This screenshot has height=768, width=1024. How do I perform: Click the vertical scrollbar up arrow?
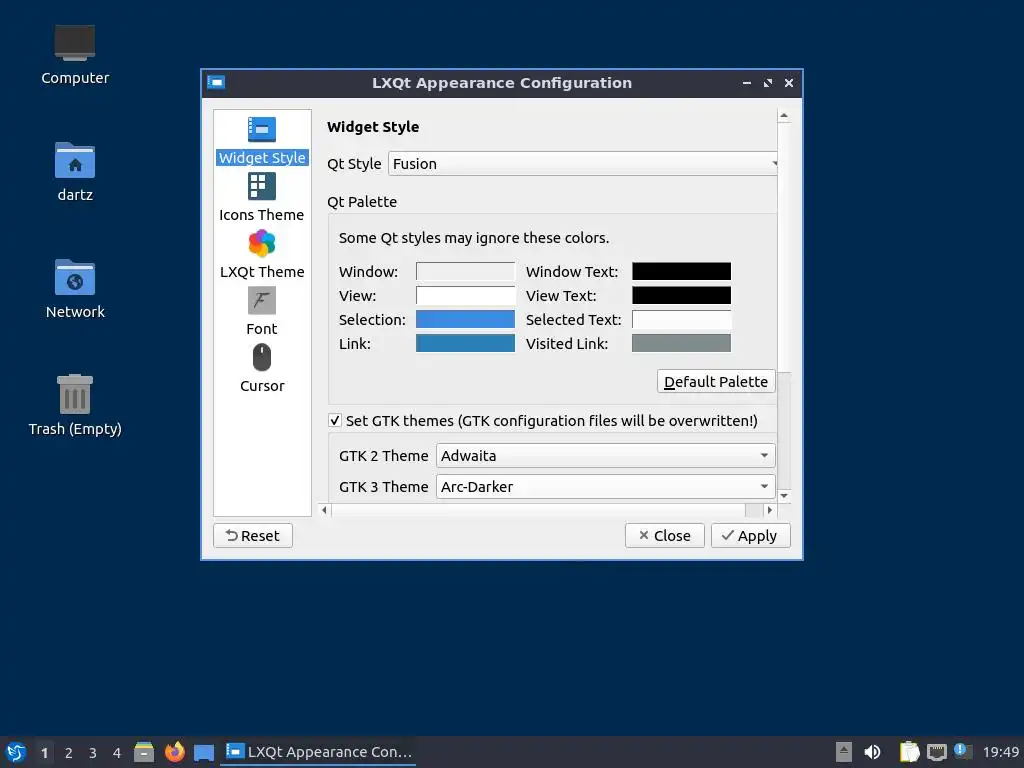coord(784,116)
